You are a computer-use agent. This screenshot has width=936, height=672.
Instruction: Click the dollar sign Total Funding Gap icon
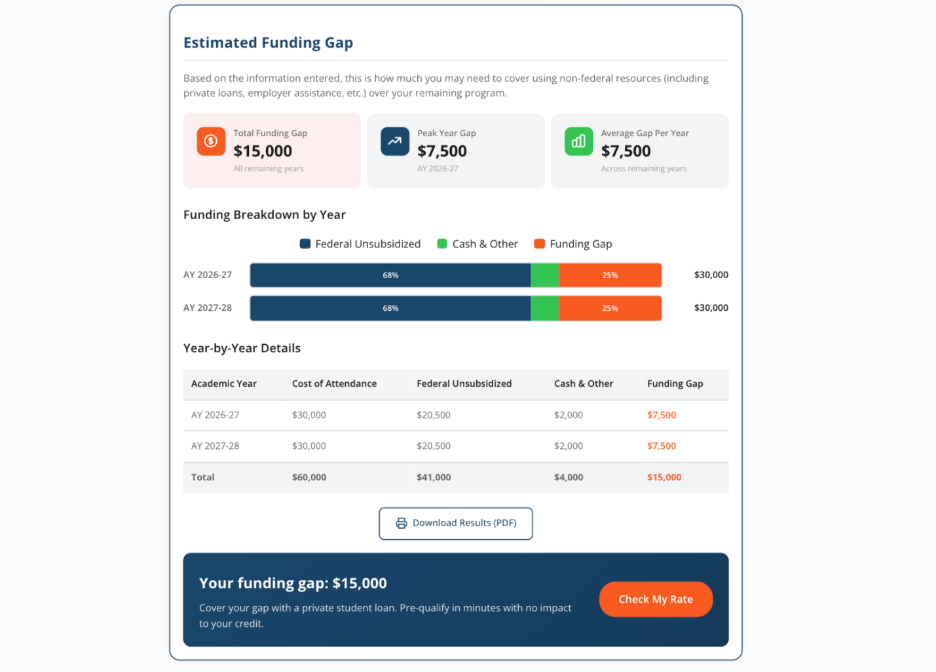(x=211, y=141)
